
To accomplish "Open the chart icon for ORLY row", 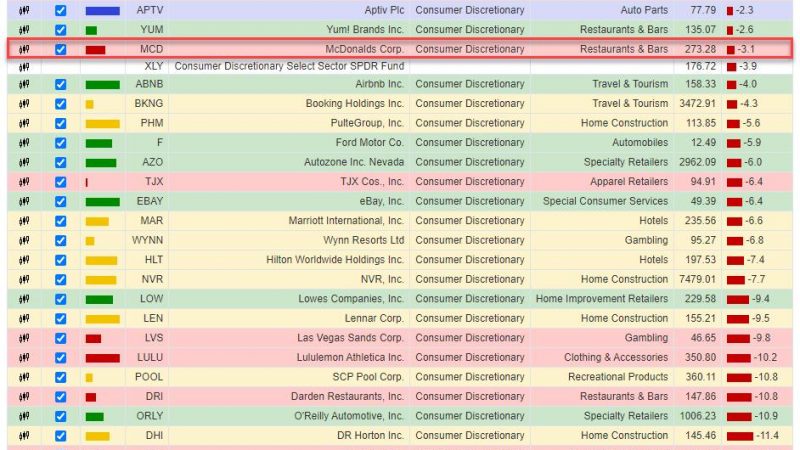I will pyautogui.click(x=24, y=416).
